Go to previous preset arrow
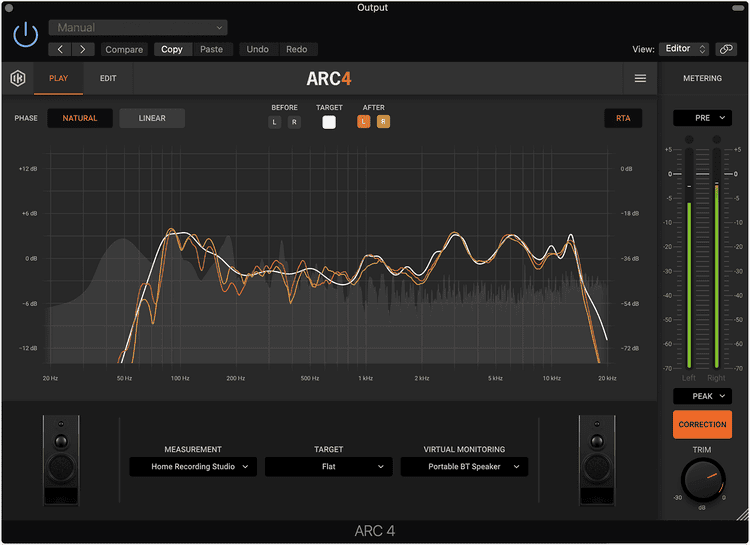This screenshot has height=545, width=750. pyautogui.click(x=60, y=49)
